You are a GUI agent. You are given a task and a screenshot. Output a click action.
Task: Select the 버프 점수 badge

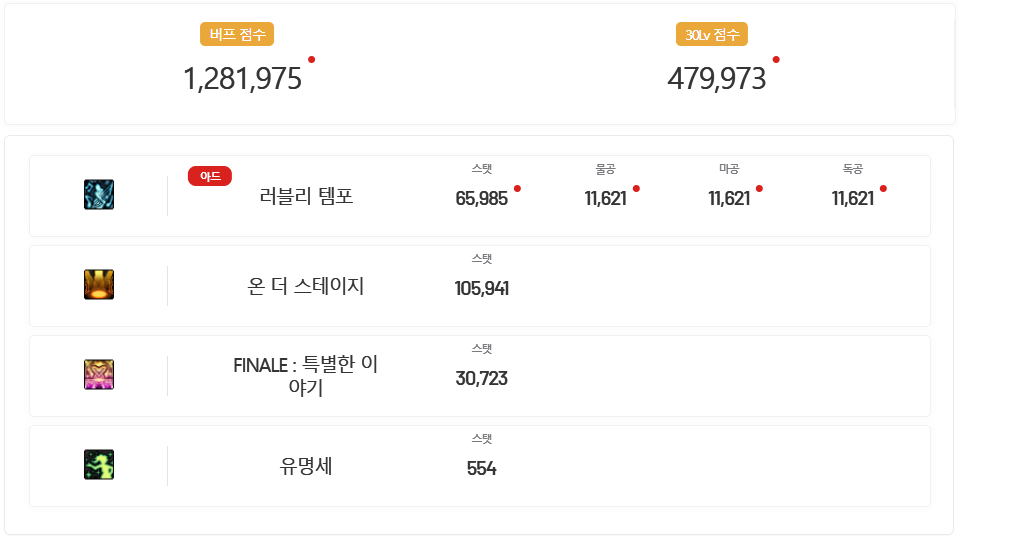[x=237, y=34]
